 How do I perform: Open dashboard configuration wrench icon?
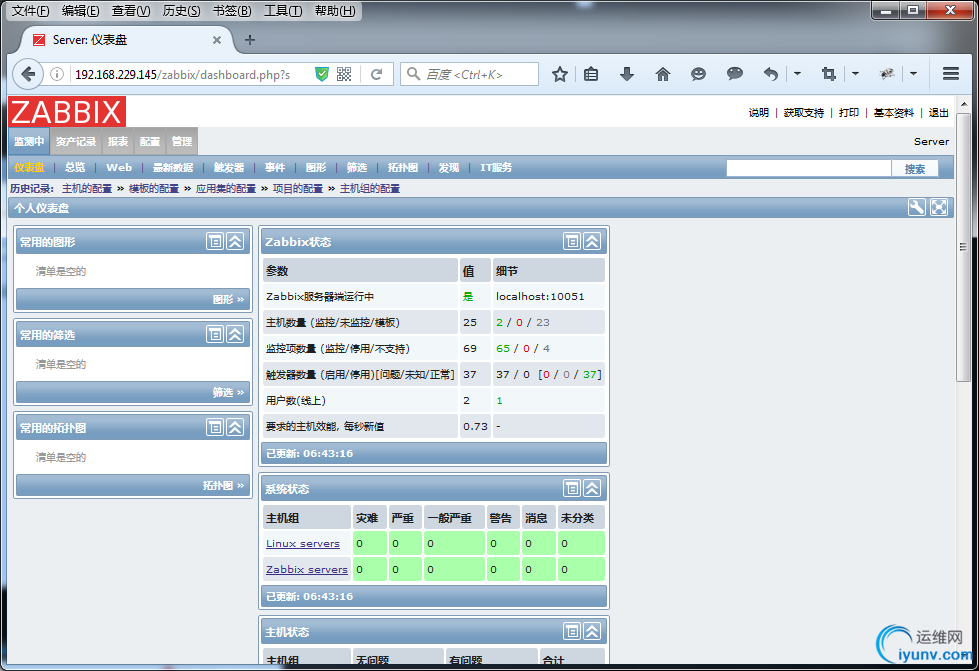pos(916,208)
